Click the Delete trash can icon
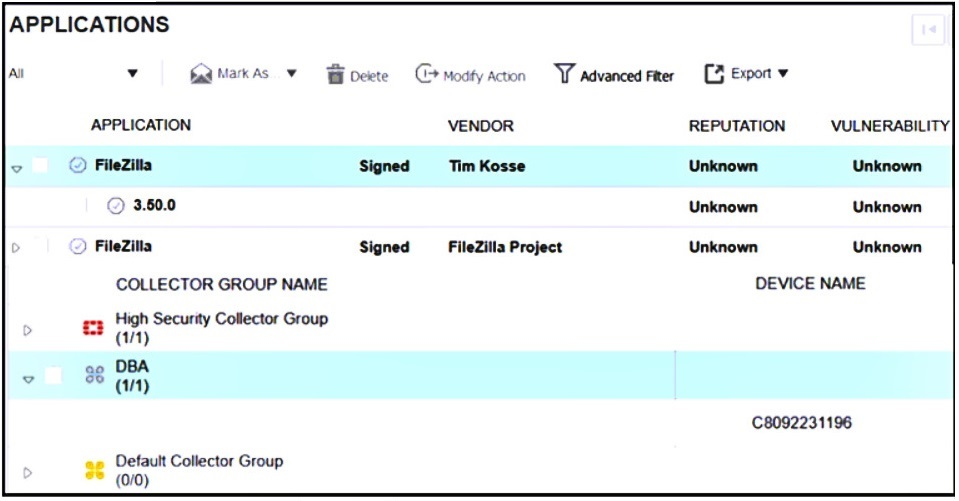The image size is (959, 501). click(335, 75)
